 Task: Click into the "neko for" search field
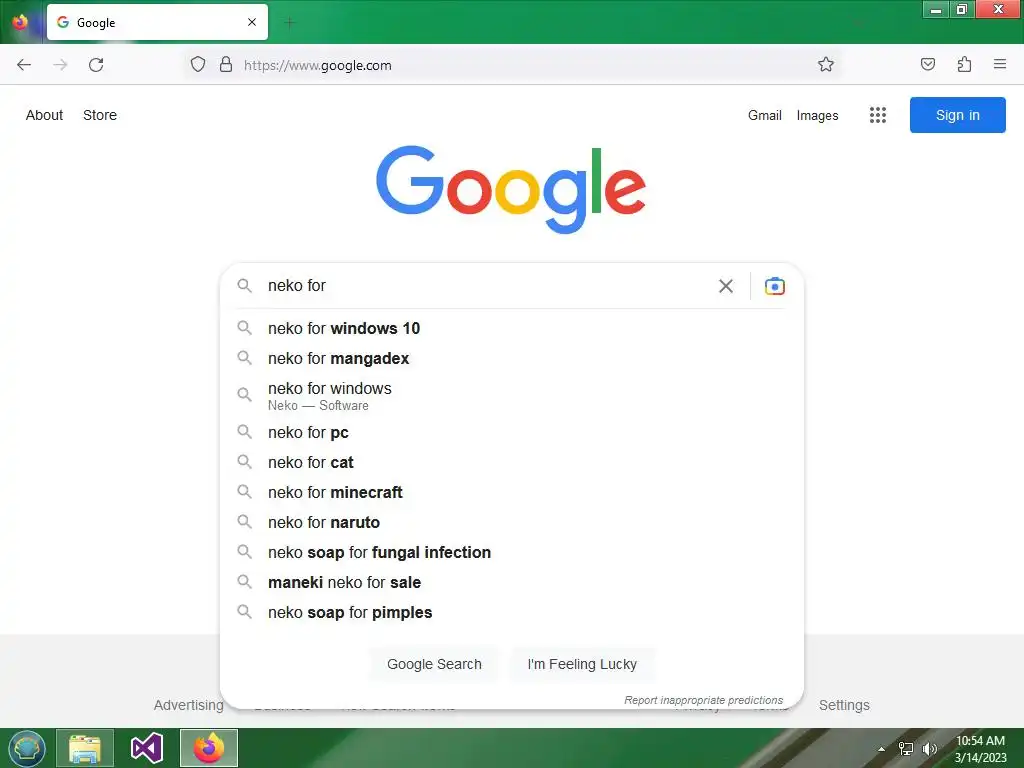(487, 286)
